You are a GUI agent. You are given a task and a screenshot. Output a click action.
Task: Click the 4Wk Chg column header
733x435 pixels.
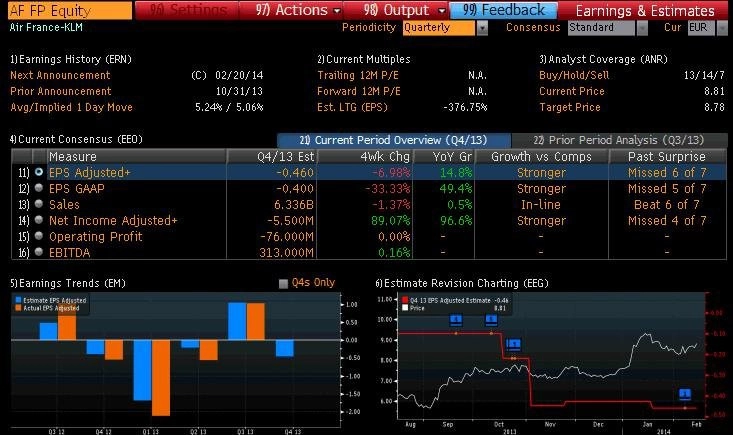click(x=365, y=157)
